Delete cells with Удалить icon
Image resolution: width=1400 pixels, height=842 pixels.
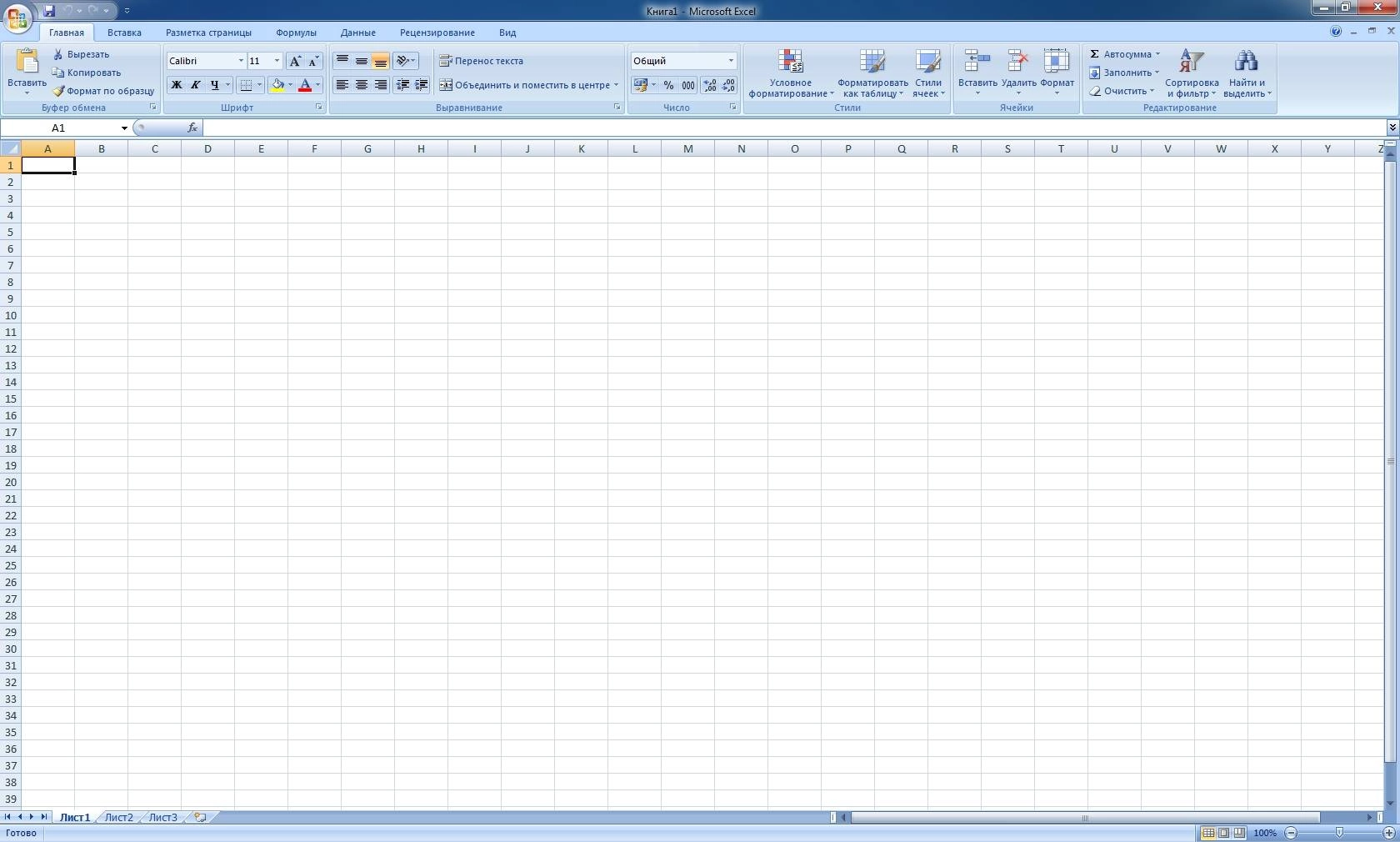pyautogui.click(x=1018, y=72)
